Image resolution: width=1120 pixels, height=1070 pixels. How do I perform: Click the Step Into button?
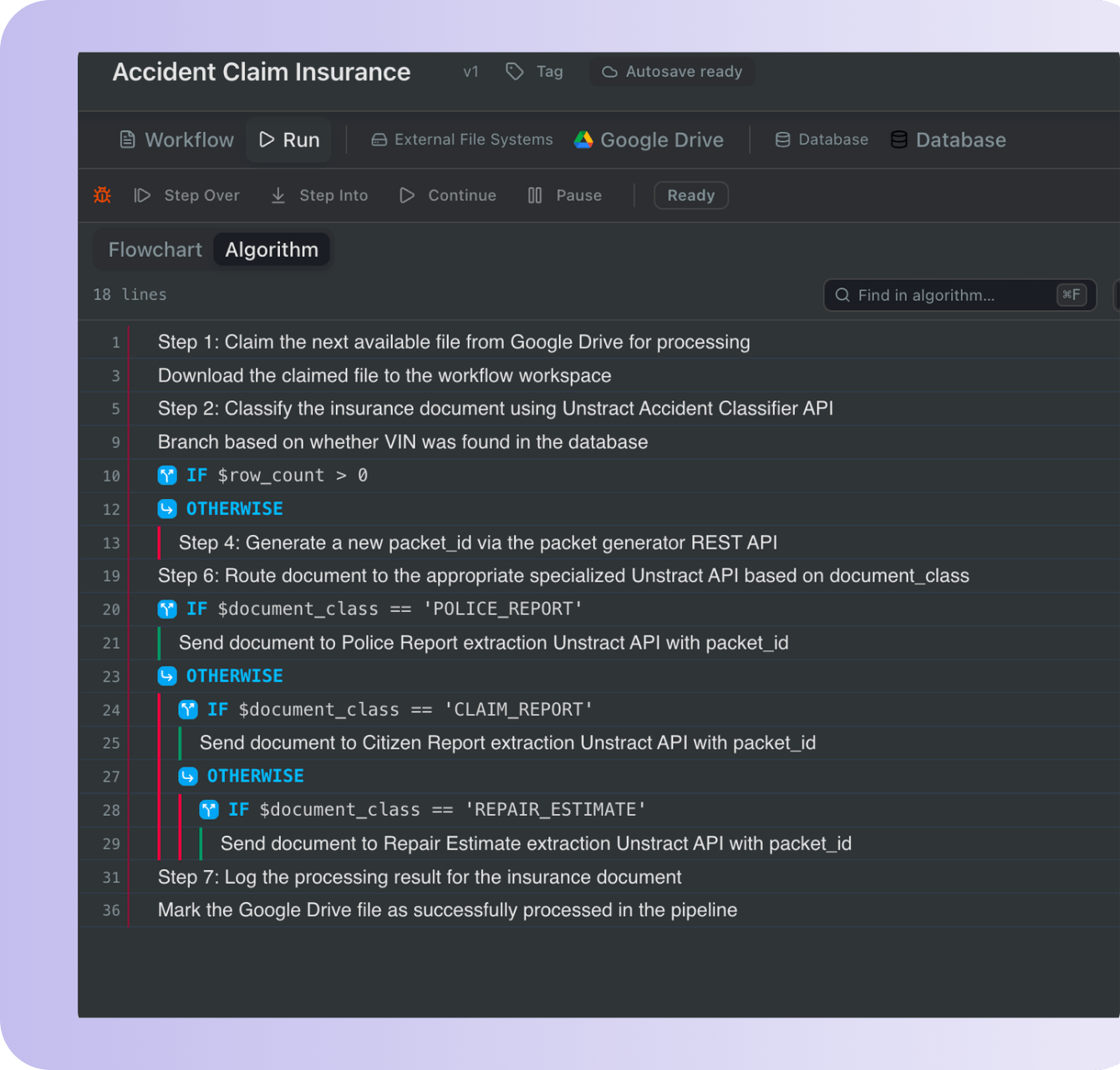click(x=319, y=195)
